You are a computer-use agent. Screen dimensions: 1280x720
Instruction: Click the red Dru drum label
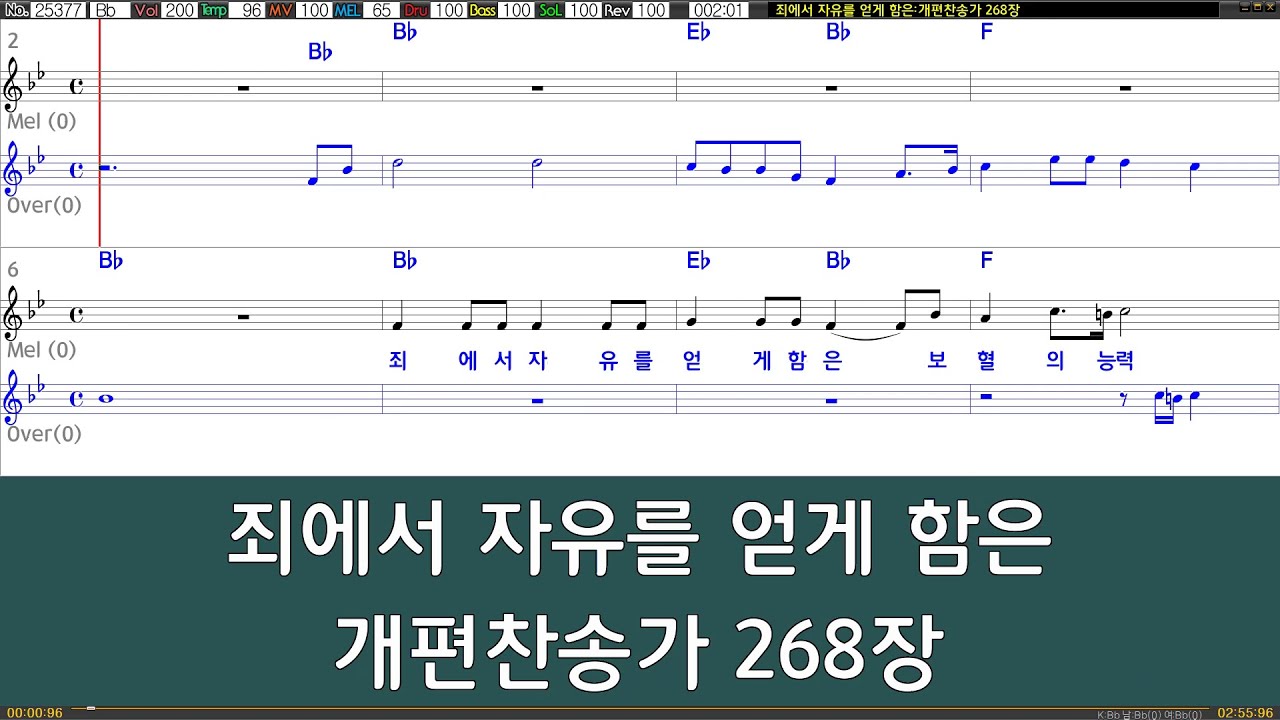[415, 10]
